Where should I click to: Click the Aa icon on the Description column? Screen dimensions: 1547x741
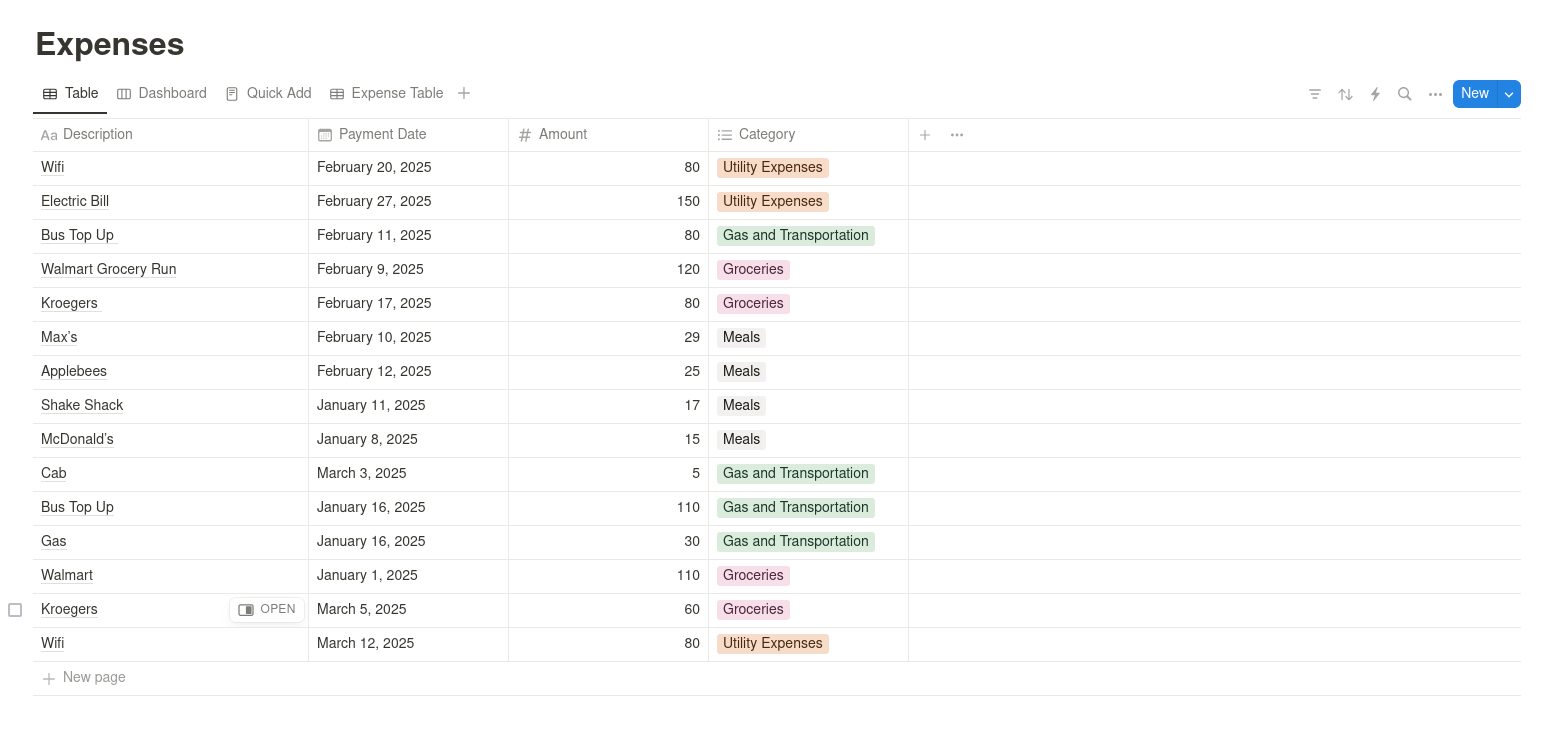pyautogui.click(x=49, y=134)
